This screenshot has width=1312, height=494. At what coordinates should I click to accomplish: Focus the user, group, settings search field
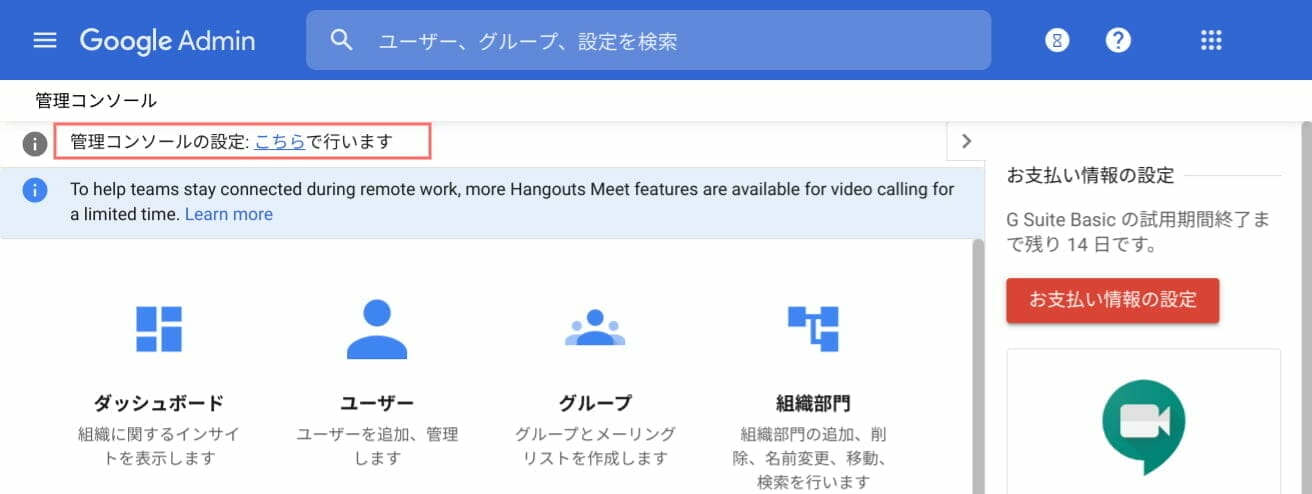[648, 40]
